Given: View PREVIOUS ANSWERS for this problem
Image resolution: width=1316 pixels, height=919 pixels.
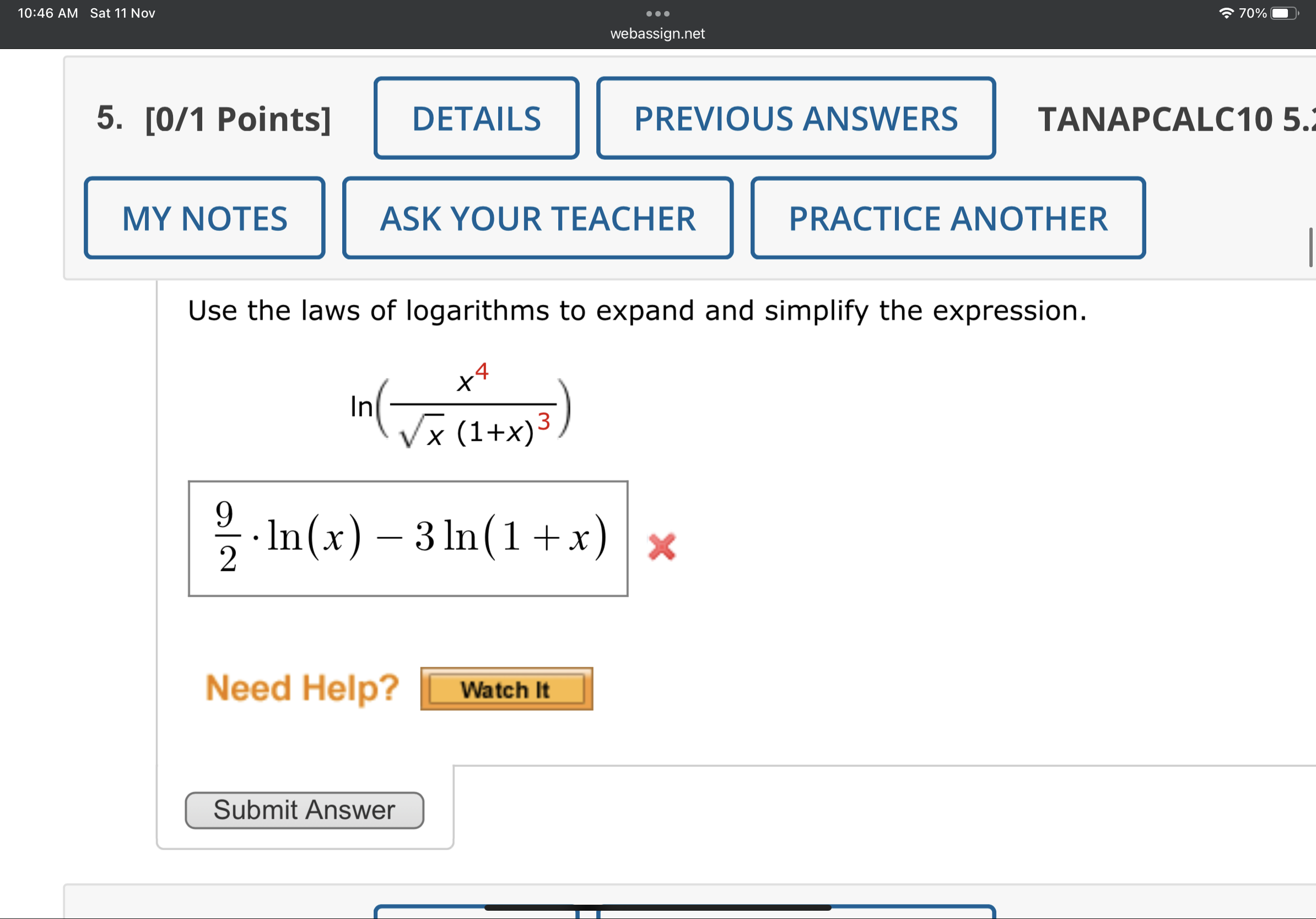Looking at the screenshot, I should pos(796,118).
